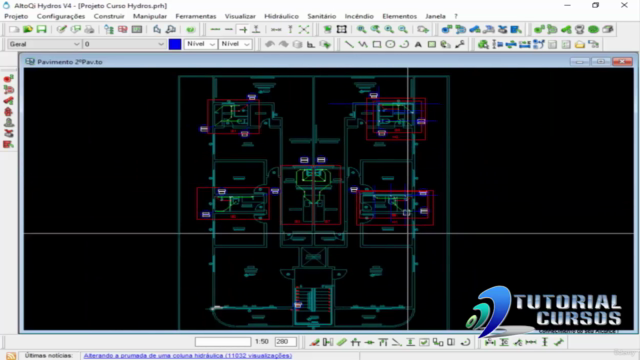Screen dimensions: 640x360
Task: Open the Construir menu
Action: coord(109,16)
